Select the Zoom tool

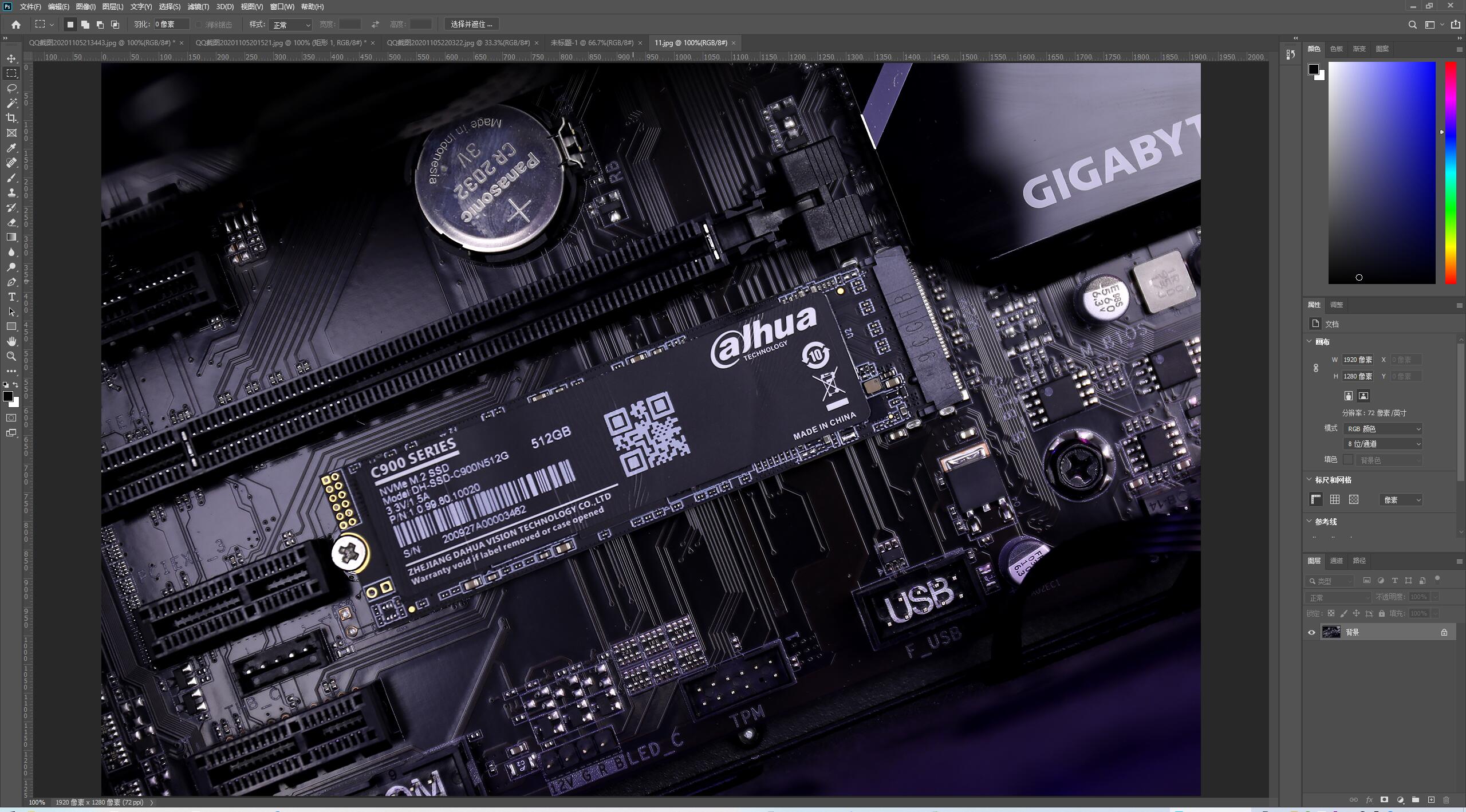11,356
